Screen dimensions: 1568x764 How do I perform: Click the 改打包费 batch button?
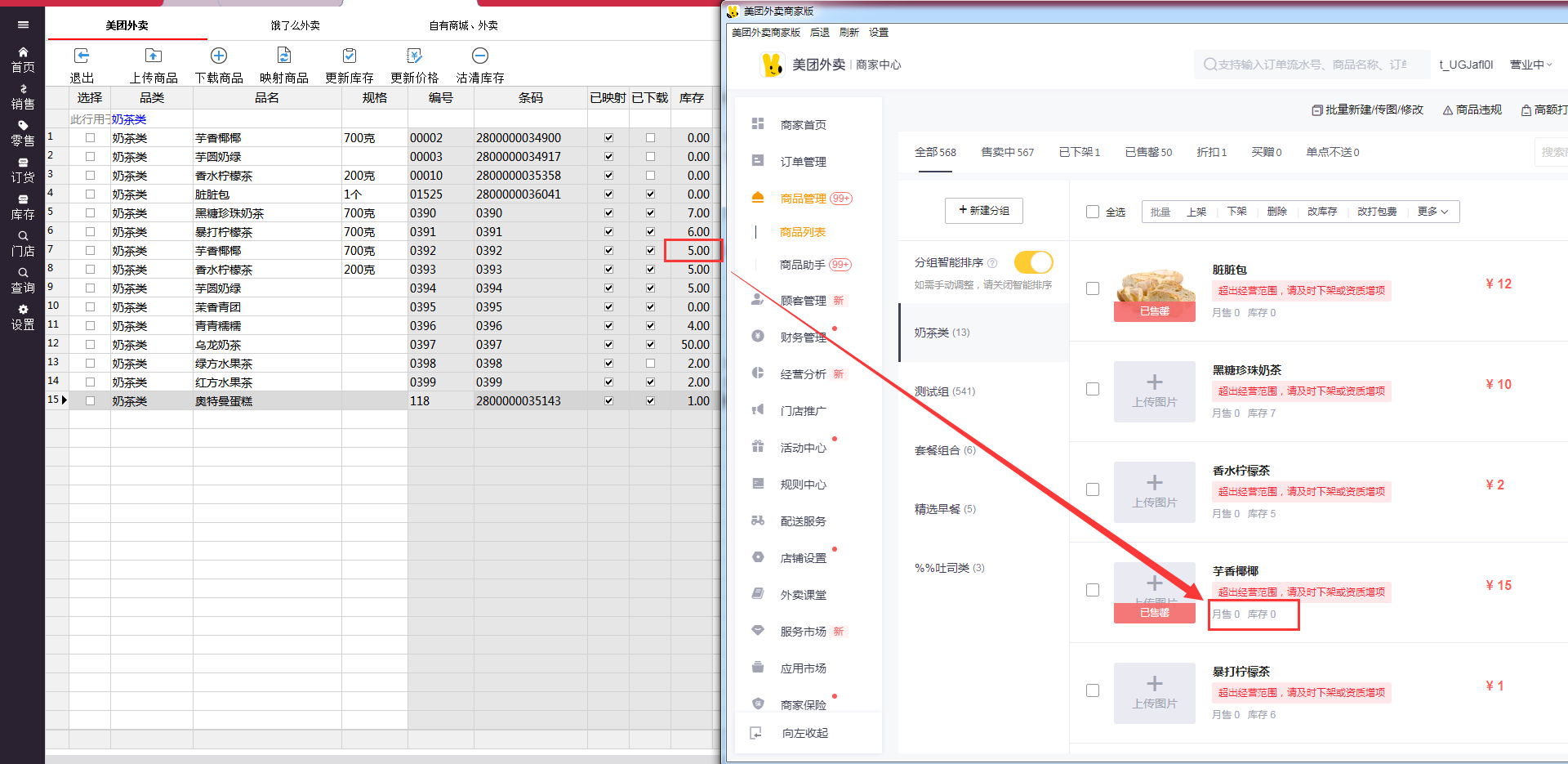[x=1377, y=212]
